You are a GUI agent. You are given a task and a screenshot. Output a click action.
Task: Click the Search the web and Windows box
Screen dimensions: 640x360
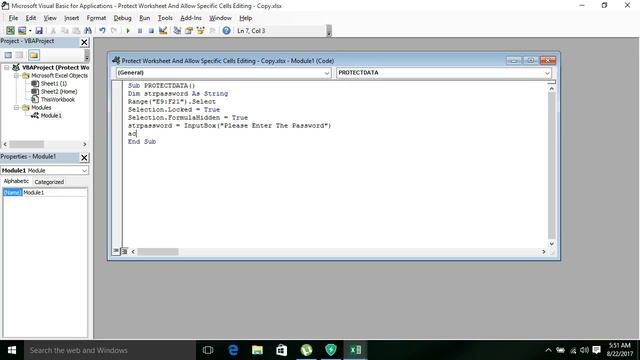pos(110,350)
